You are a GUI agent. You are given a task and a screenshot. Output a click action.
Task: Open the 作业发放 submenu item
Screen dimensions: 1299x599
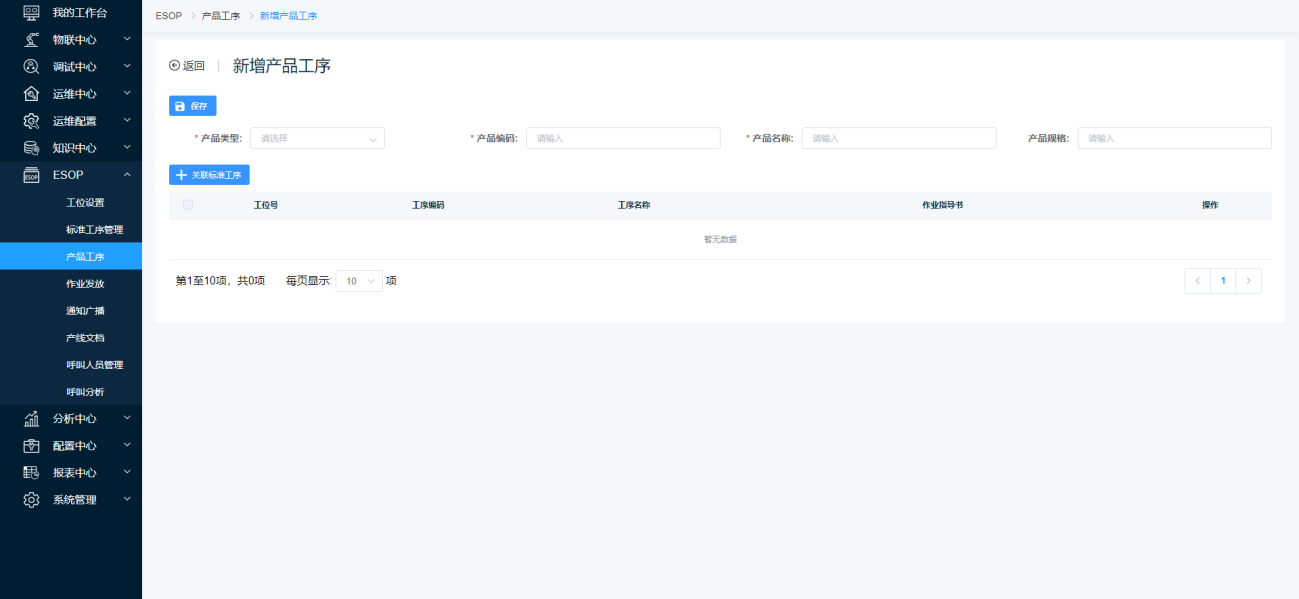[85, 284]
